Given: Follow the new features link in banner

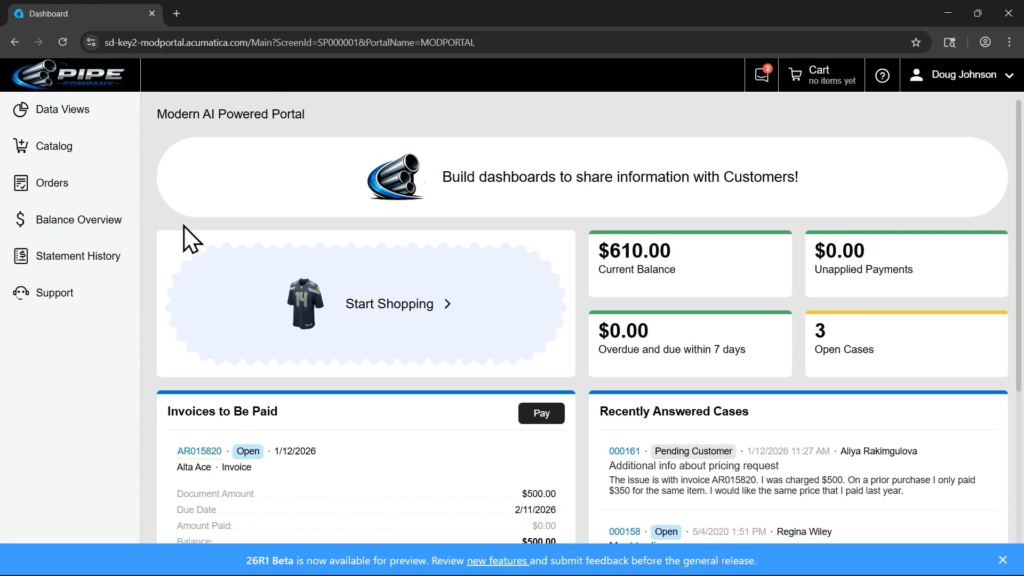Looking at the screenshot, I should click(x=497, y=561).
